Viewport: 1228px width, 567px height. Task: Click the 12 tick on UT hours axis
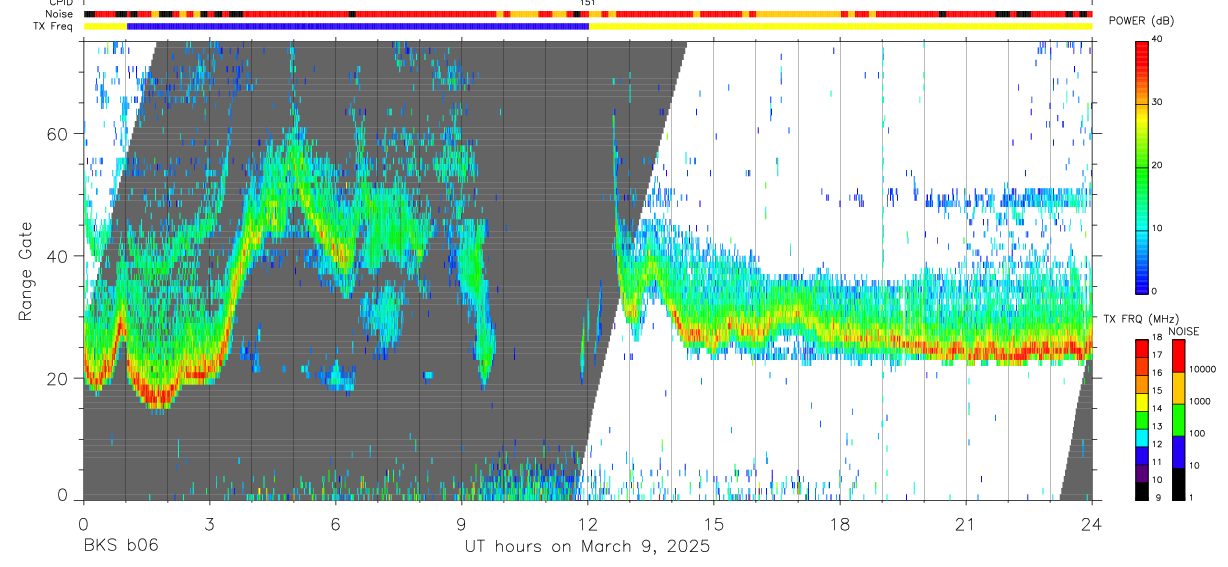588,523
